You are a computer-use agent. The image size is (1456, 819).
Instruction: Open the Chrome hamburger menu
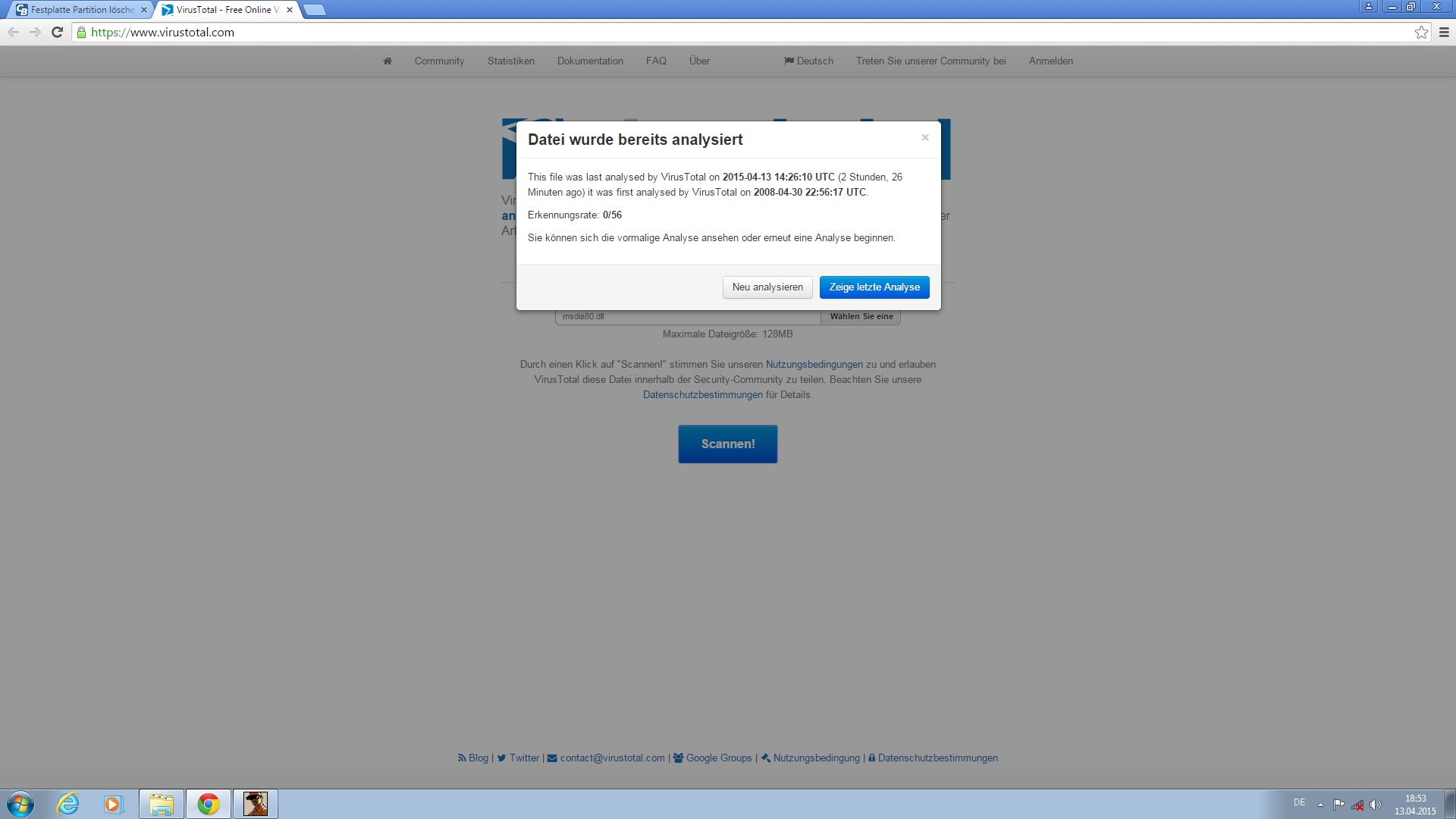(1444, 32)
